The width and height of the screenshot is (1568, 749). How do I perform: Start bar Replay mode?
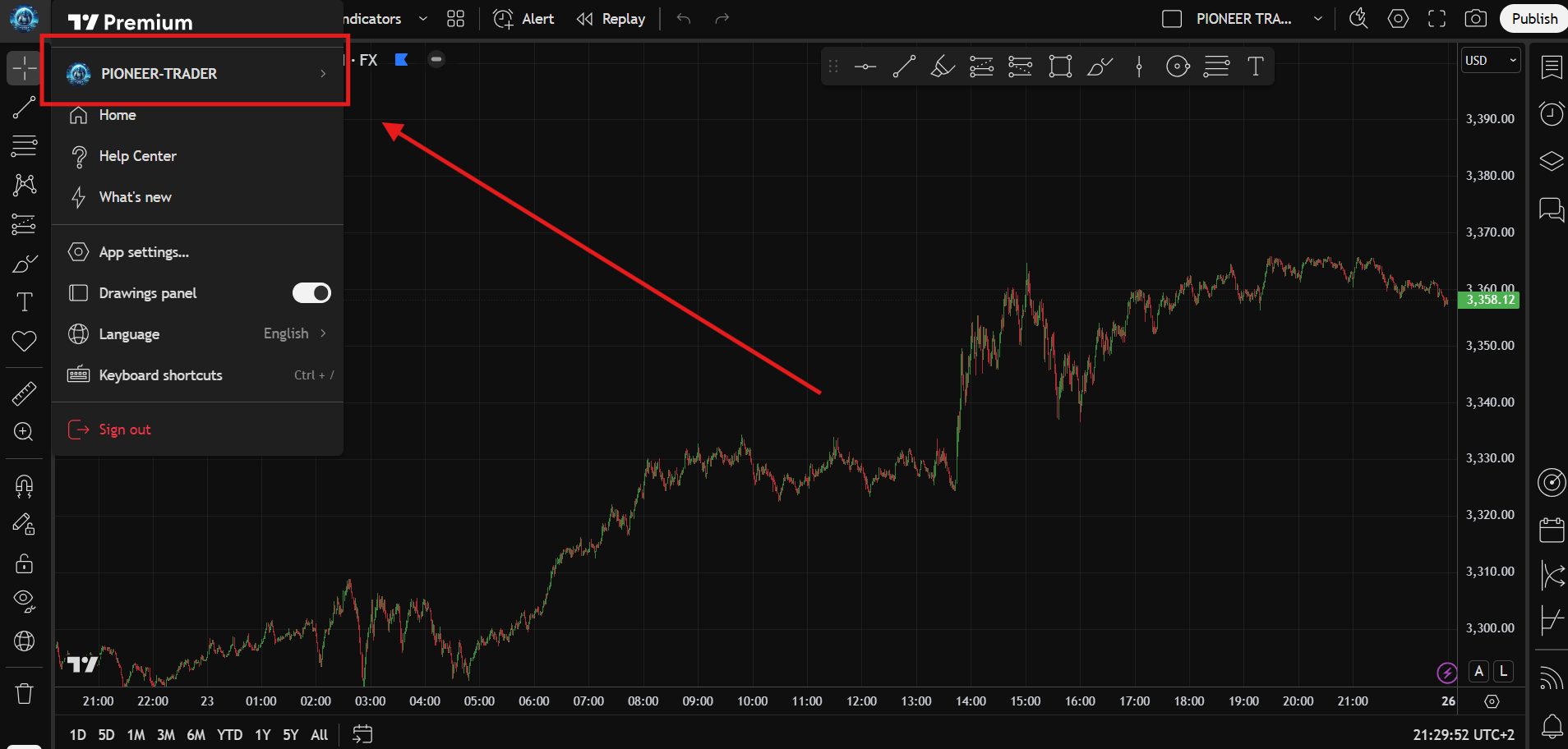[x=611, y=19]
